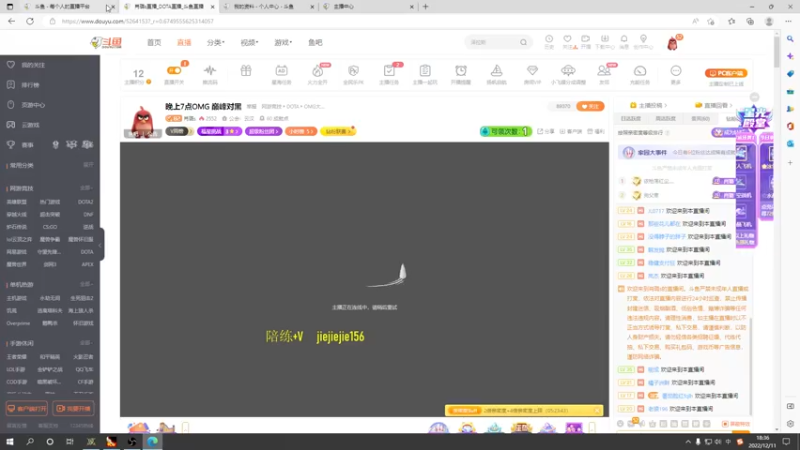Open the DOTA2 category link in the sidebar
800x450 pixels.
tap(85, 202)
